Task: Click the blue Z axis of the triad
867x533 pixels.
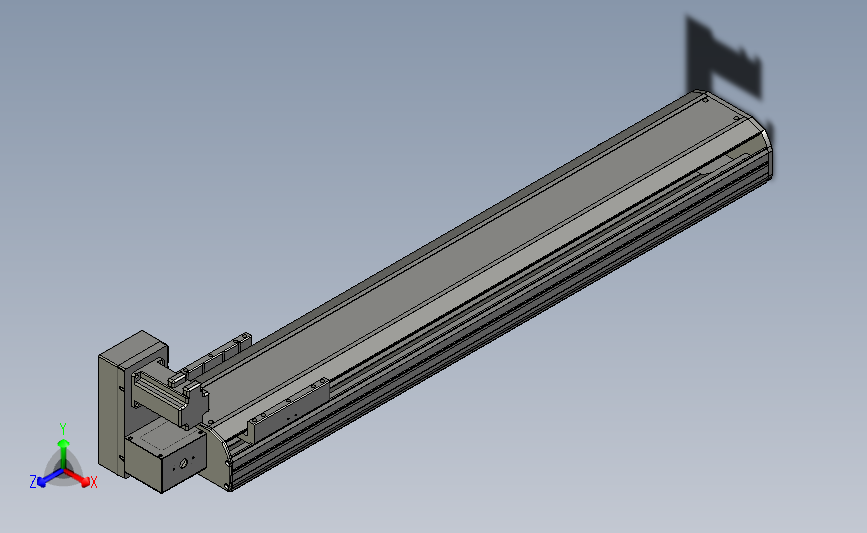Action: [50, 478]
